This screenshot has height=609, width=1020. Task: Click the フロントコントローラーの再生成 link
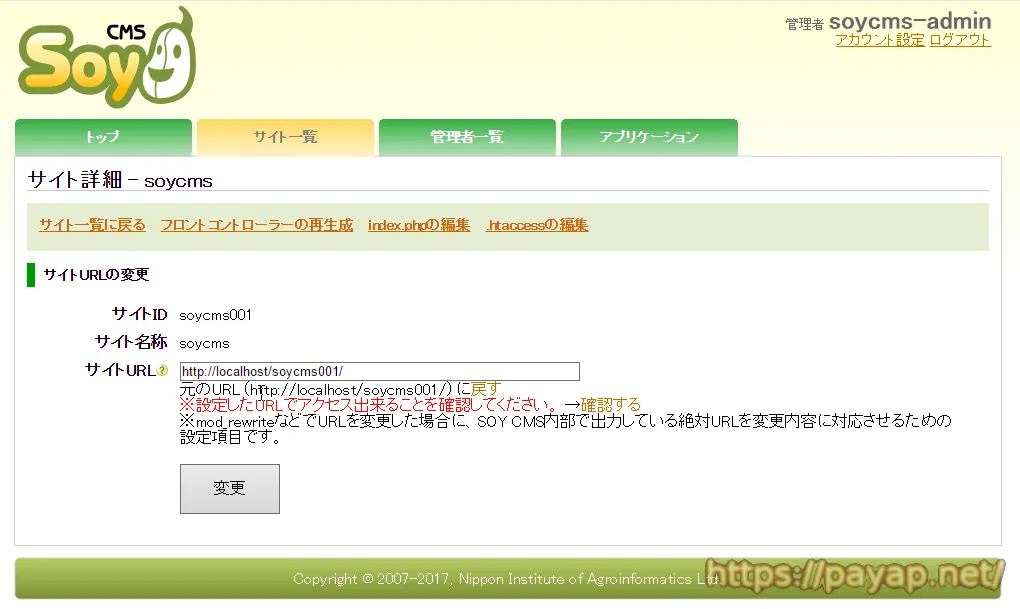coord(257,225)
